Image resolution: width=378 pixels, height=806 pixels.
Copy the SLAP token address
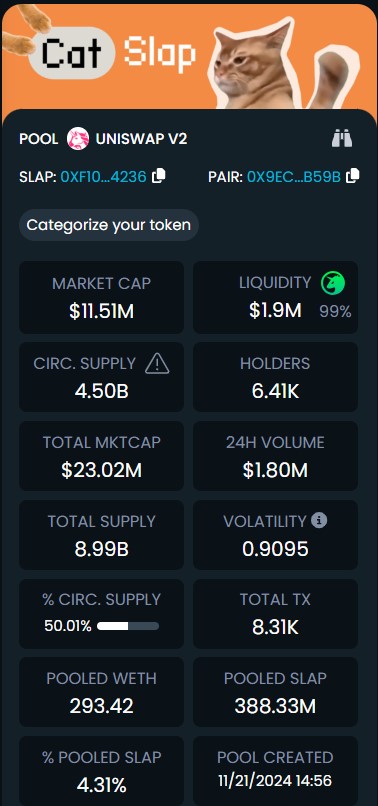point(159,176)
